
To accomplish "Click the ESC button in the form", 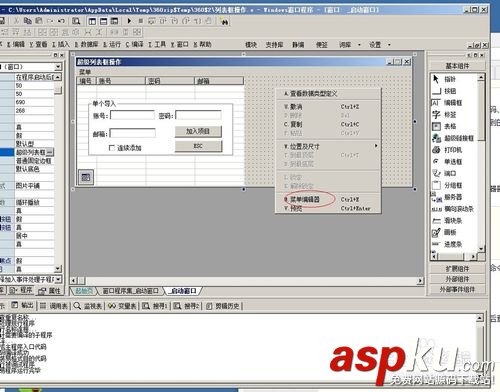I will tap(198, 146).
